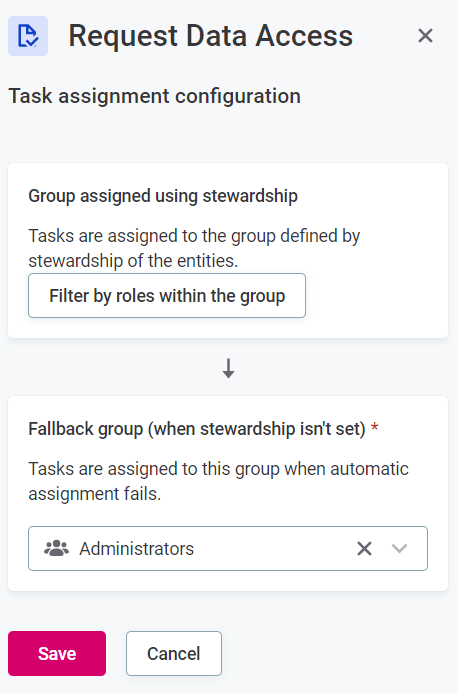Click the Request Data Access document icon
Image resolution: width=458 pixels, height=693 pixels.
point(28,36)
